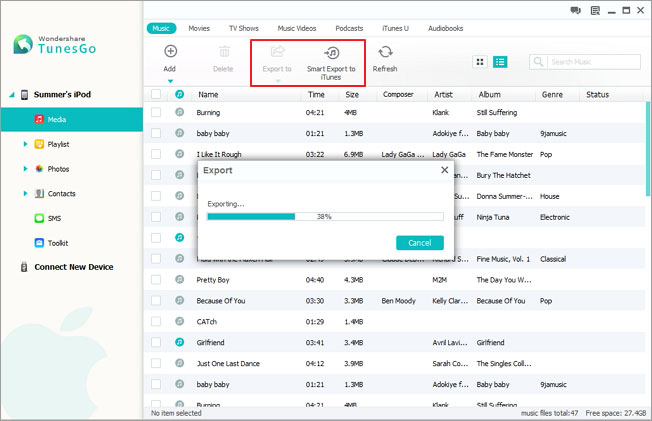Open the notes icon in title bar

(595, 10)
